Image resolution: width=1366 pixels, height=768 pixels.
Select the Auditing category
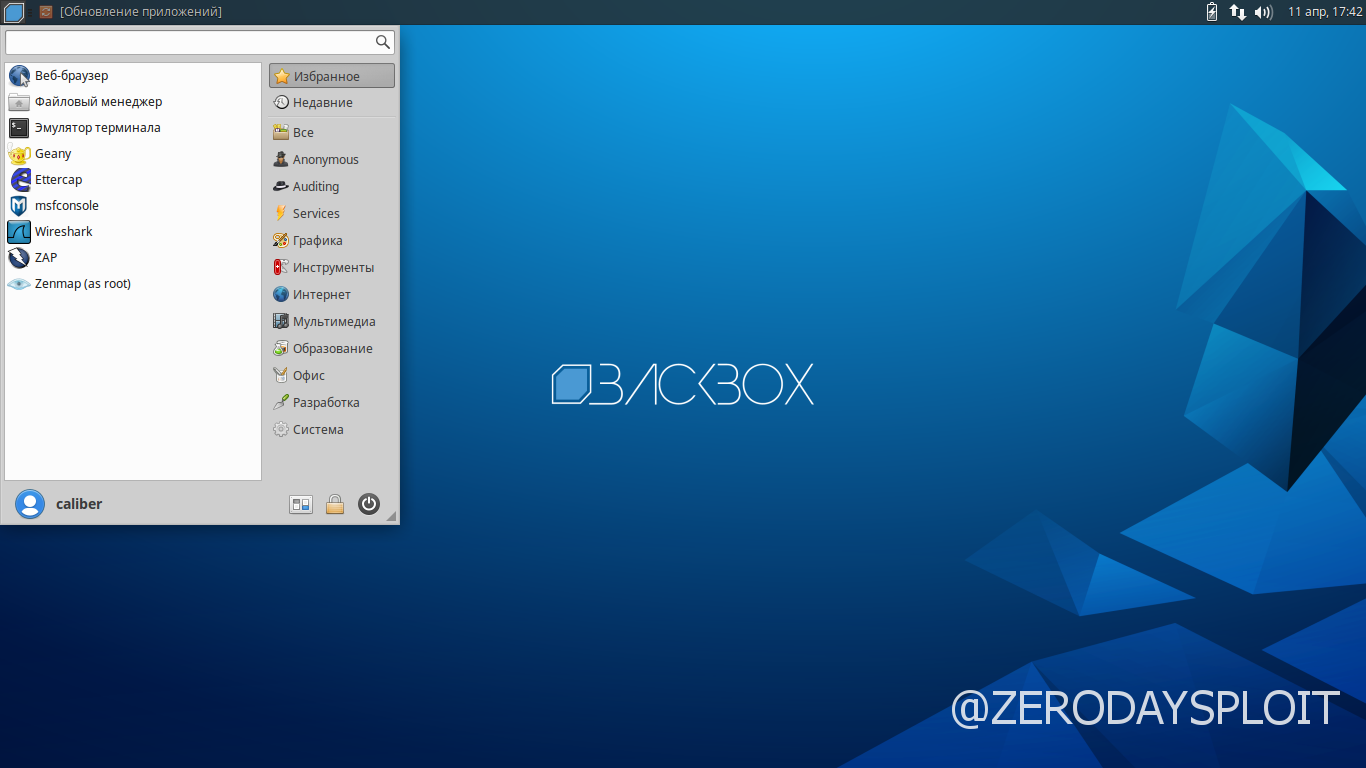point(332,187)
